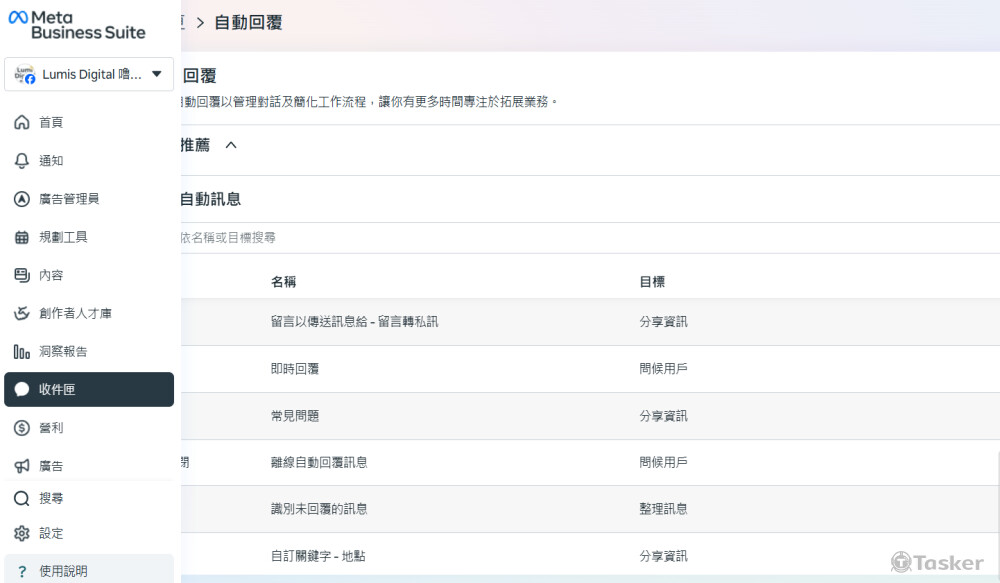The image size is (1000, 583).
Task: Collapse the 推薦 section
Action: click(230, 145)
